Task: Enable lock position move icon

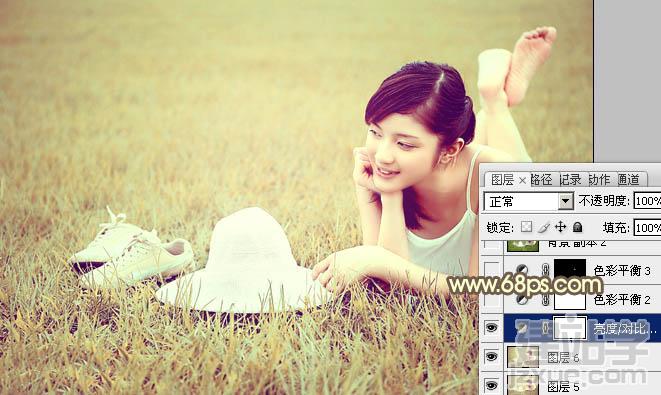Action: (x=560, y=227)
